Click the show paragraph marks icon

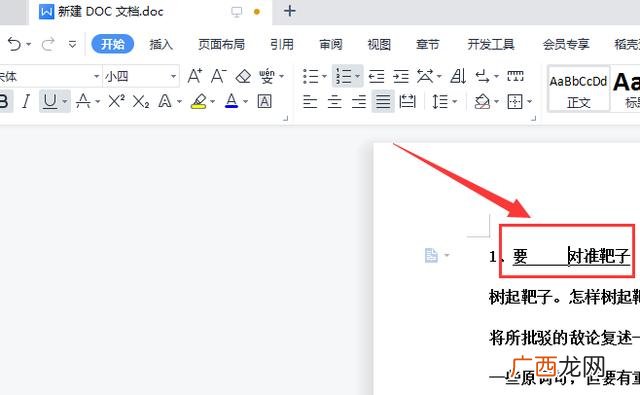[482, 76]
